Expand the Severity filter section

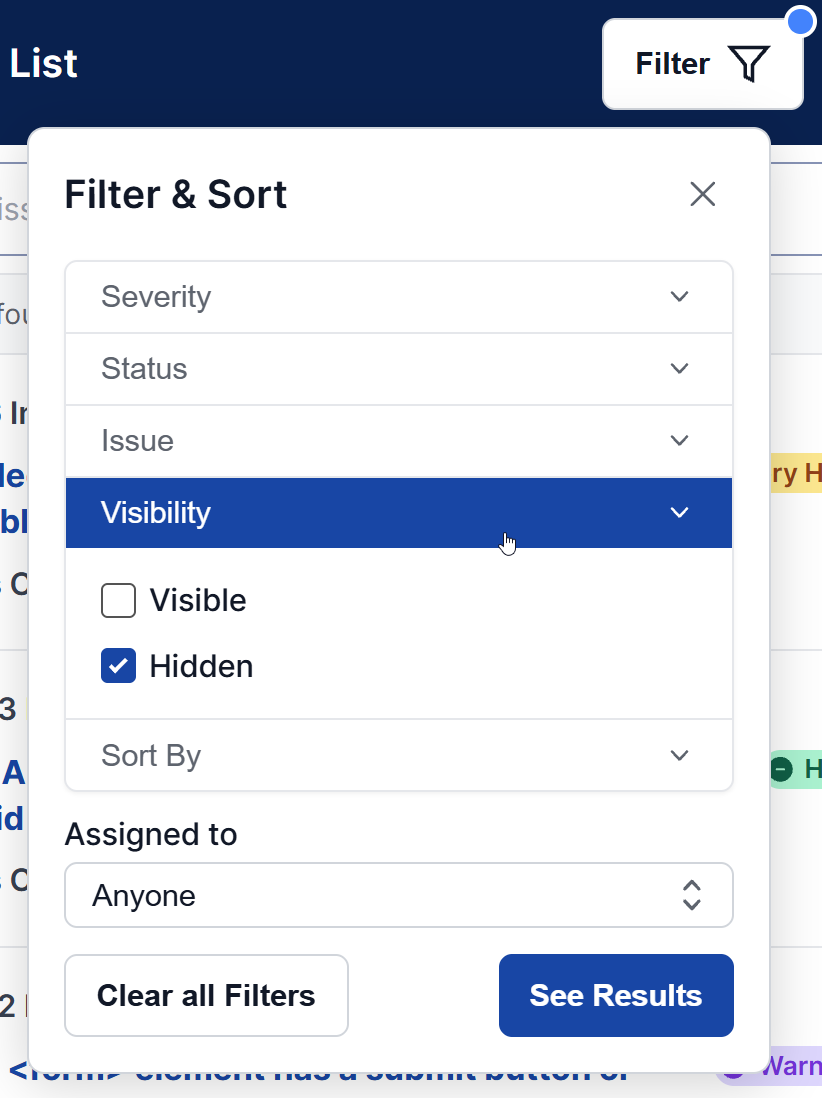tap(399, 297)
